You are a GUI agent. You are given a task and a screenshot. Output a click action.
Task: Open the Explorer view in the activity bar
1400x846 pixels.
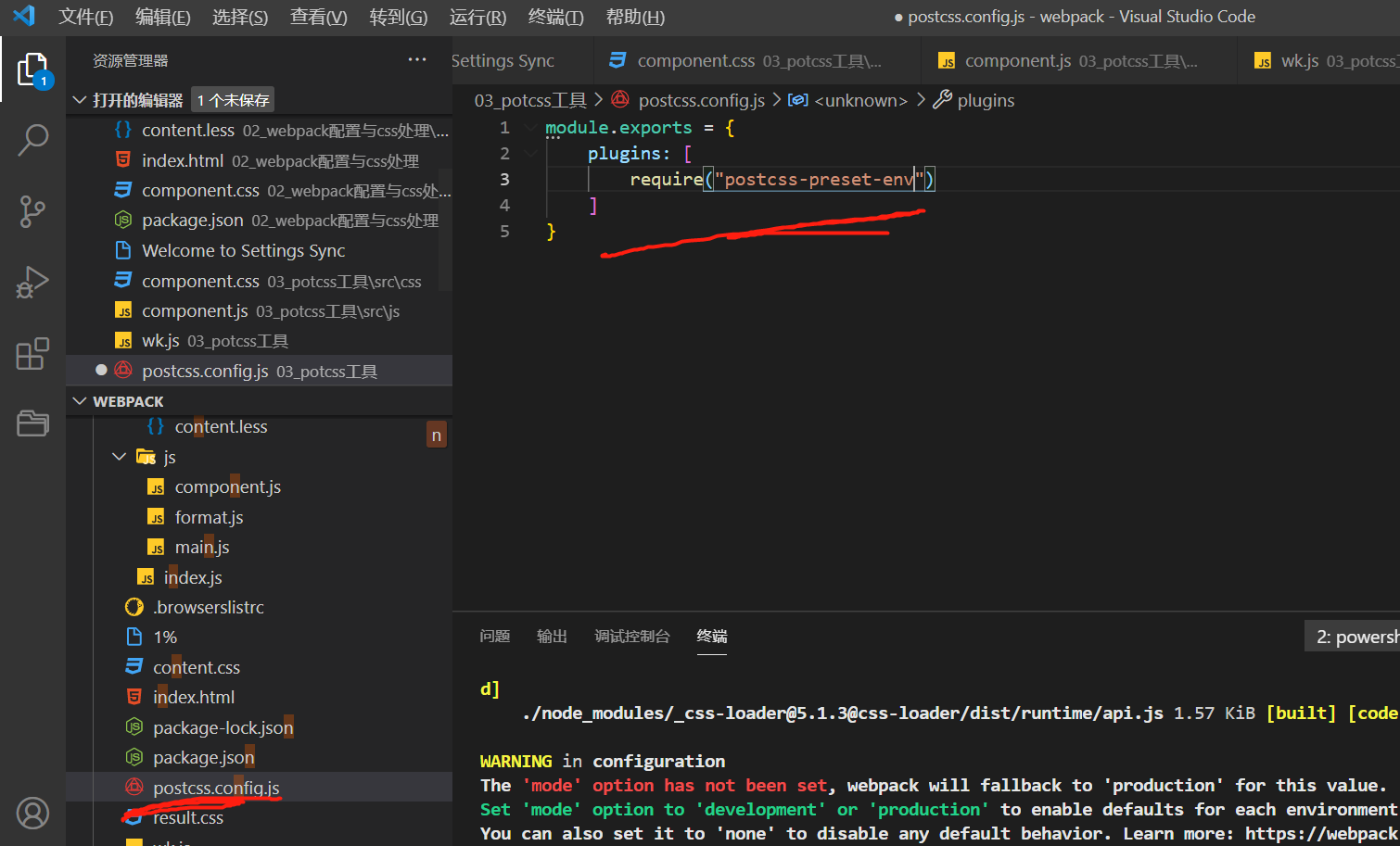(32, 69)
